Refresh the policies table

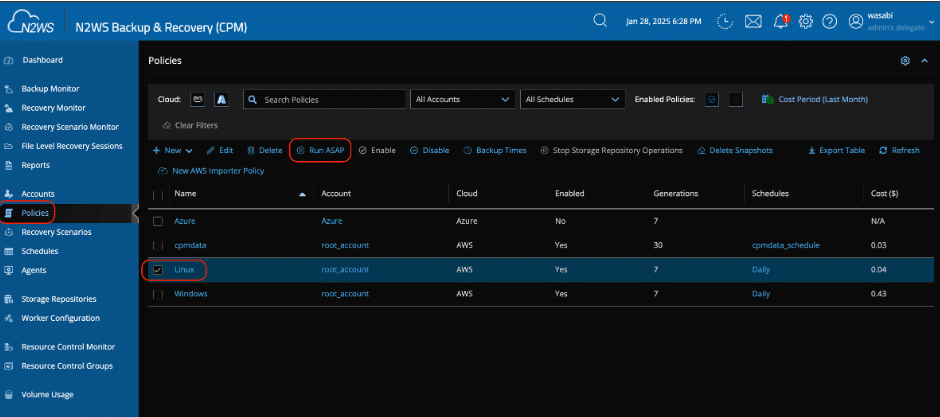899,150
